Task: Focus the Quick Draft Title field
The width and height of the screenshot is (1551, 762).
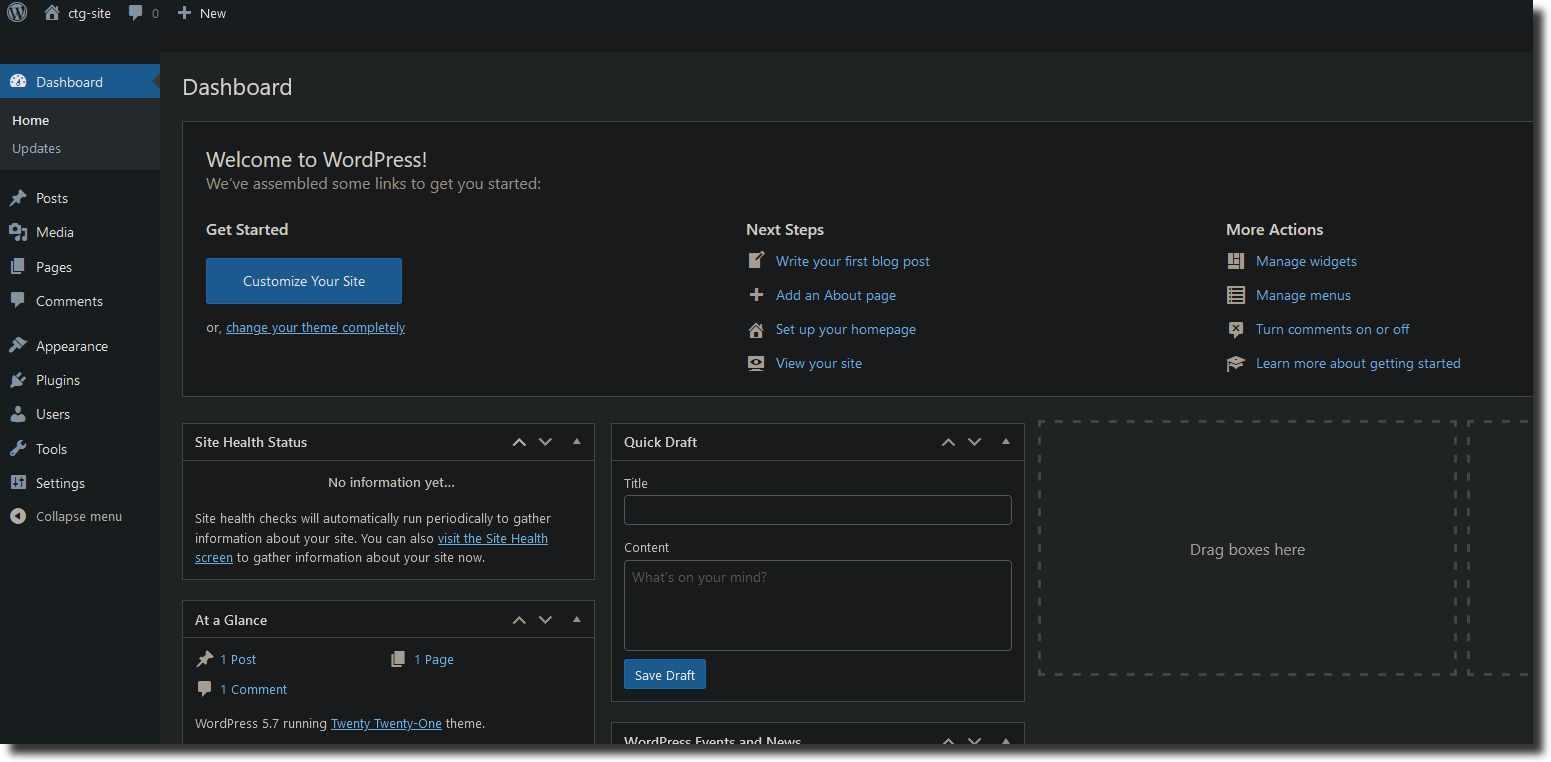Action: pos(818,510)
